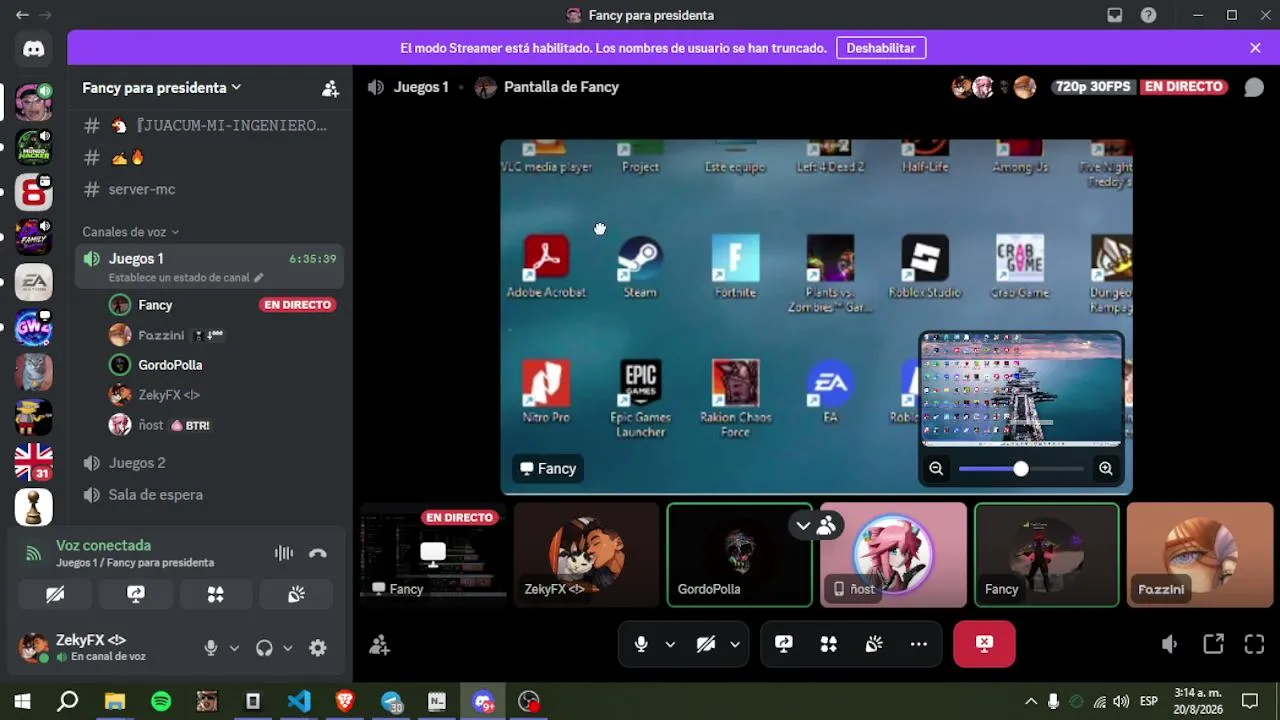1280x720 pixels.
Task: Open Brave browser from the taskbar
Action: pyautogui.click(x=345, y=701)
